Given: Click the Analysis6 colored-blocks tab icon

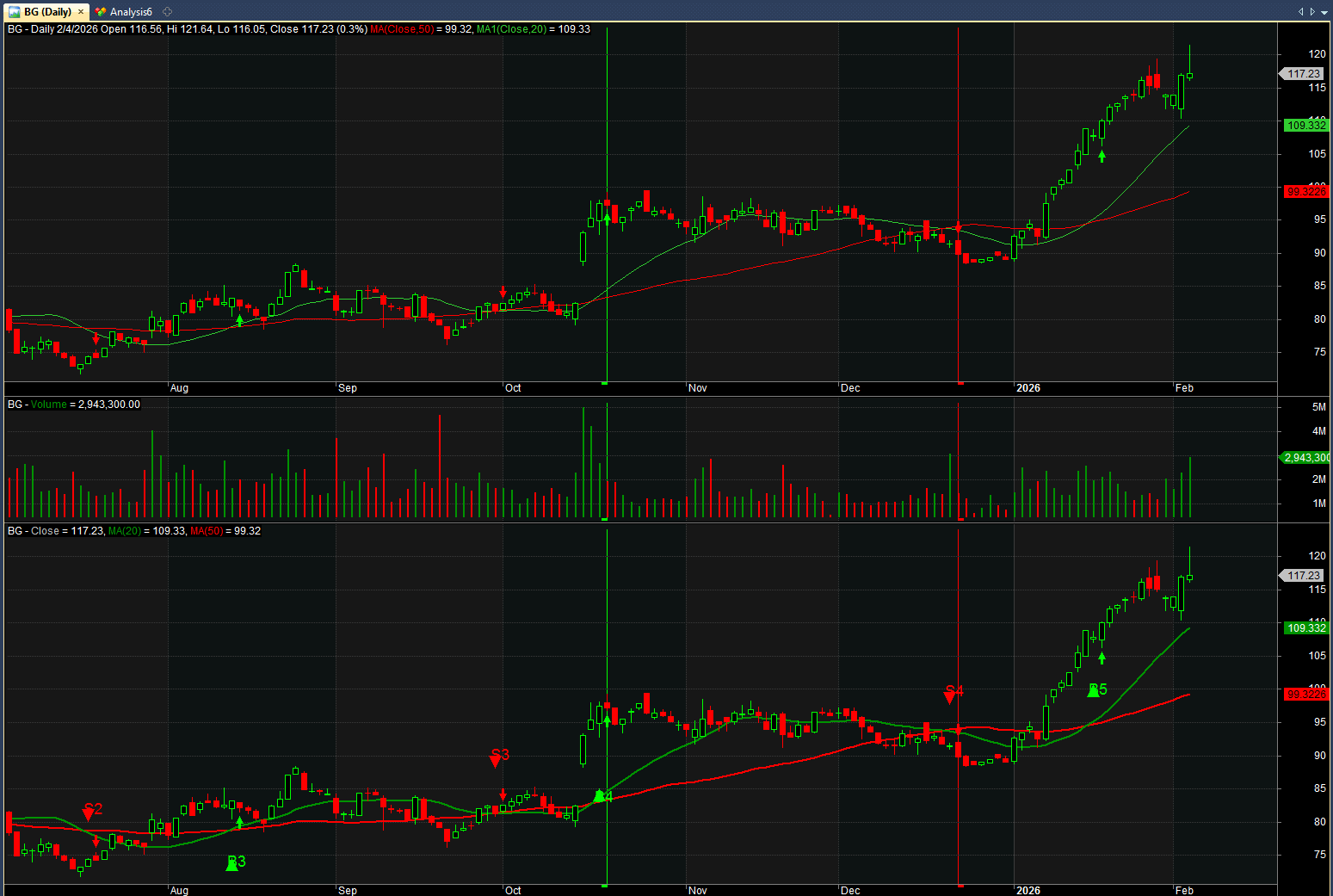Looking at the screenshot, I should [101, 12].
